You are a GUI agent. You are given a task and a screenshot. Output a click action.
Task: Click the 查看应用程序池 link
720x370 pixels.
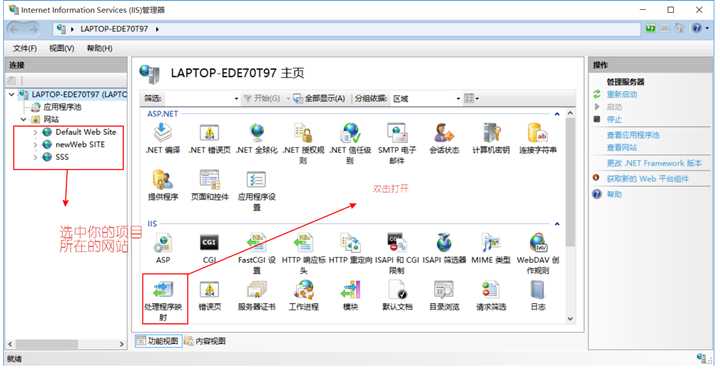[633, 135]
